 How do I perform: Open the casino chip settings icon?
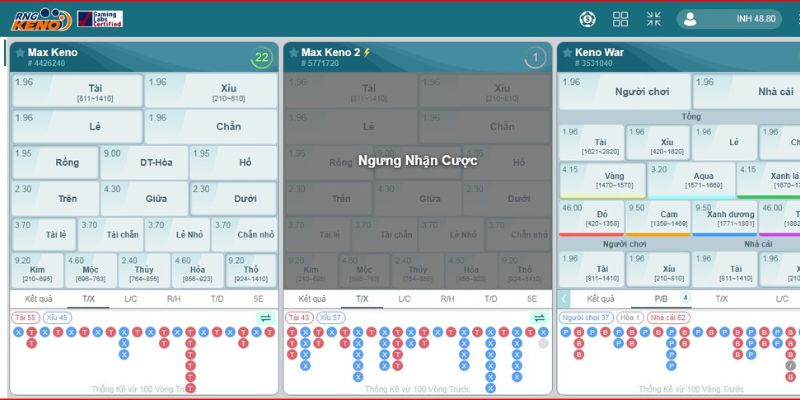coord(588,19)
